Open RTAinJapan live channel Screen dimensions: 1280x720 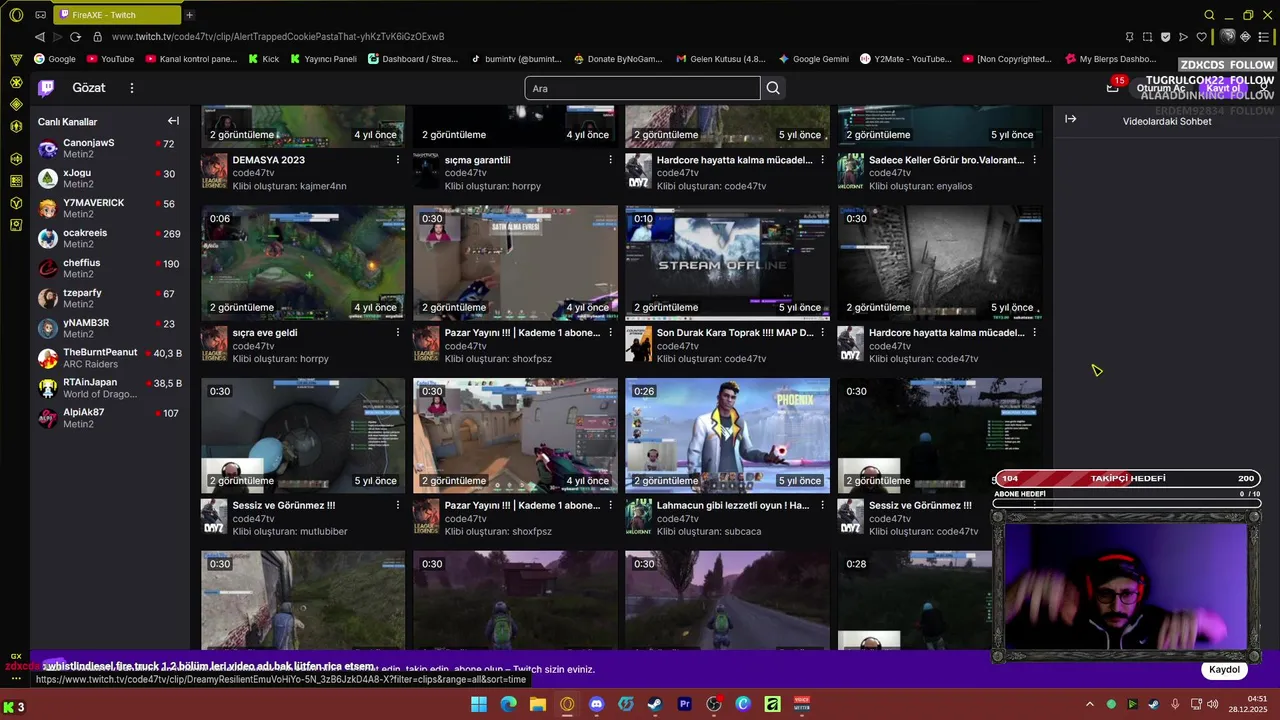pyautogui.click(x=110, y=389)
